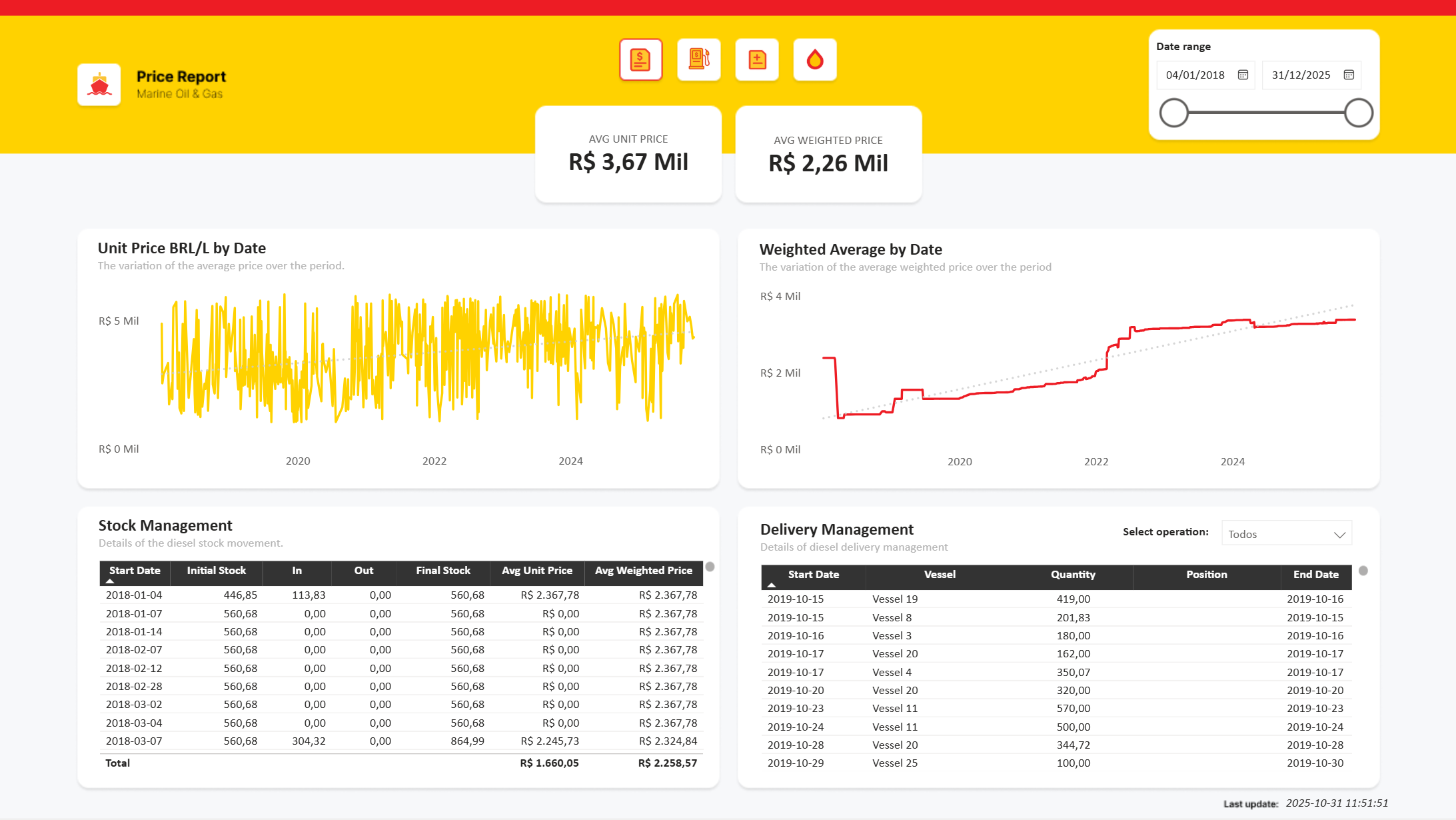Open the price report invoice page icon
The width and height of the screenshot is (1456, 820).
640,60
